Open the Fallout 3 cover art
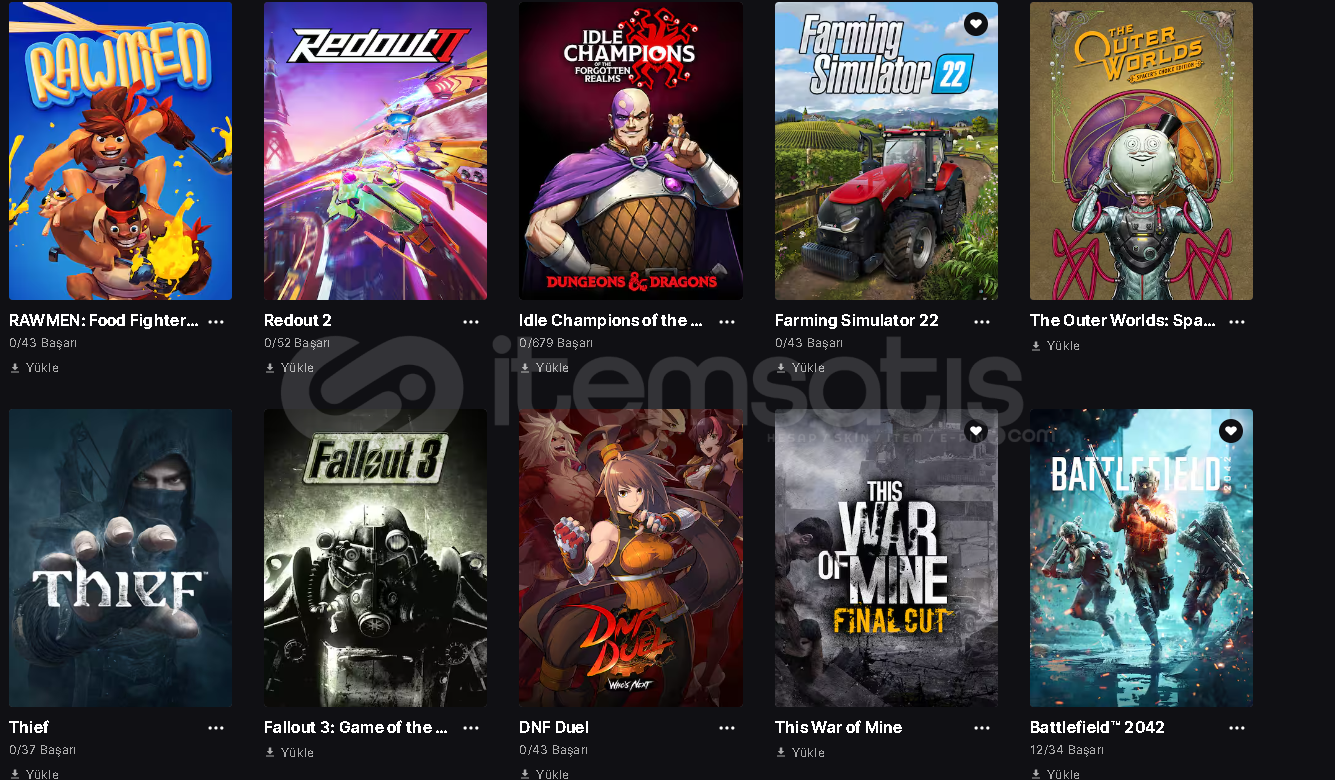The height and width of the screenshot is (780, 1335). point(375,558)
